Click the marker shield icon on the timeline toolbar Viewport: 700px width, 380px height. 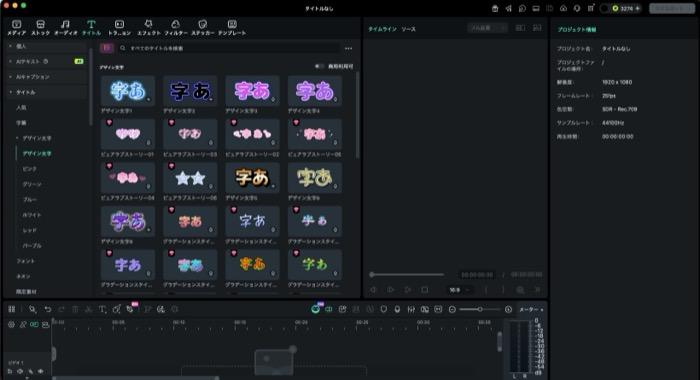pos(383,309)
